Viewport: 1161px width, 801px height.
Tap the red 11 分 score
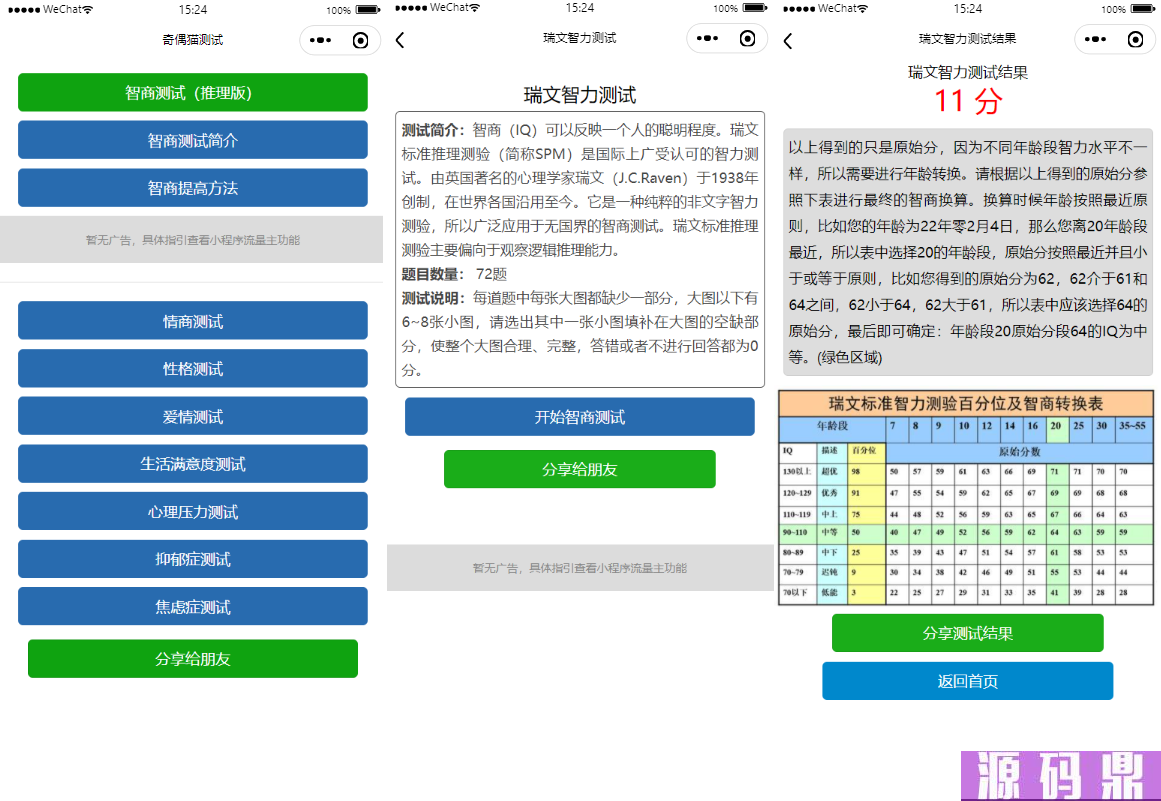coord(968,101)
